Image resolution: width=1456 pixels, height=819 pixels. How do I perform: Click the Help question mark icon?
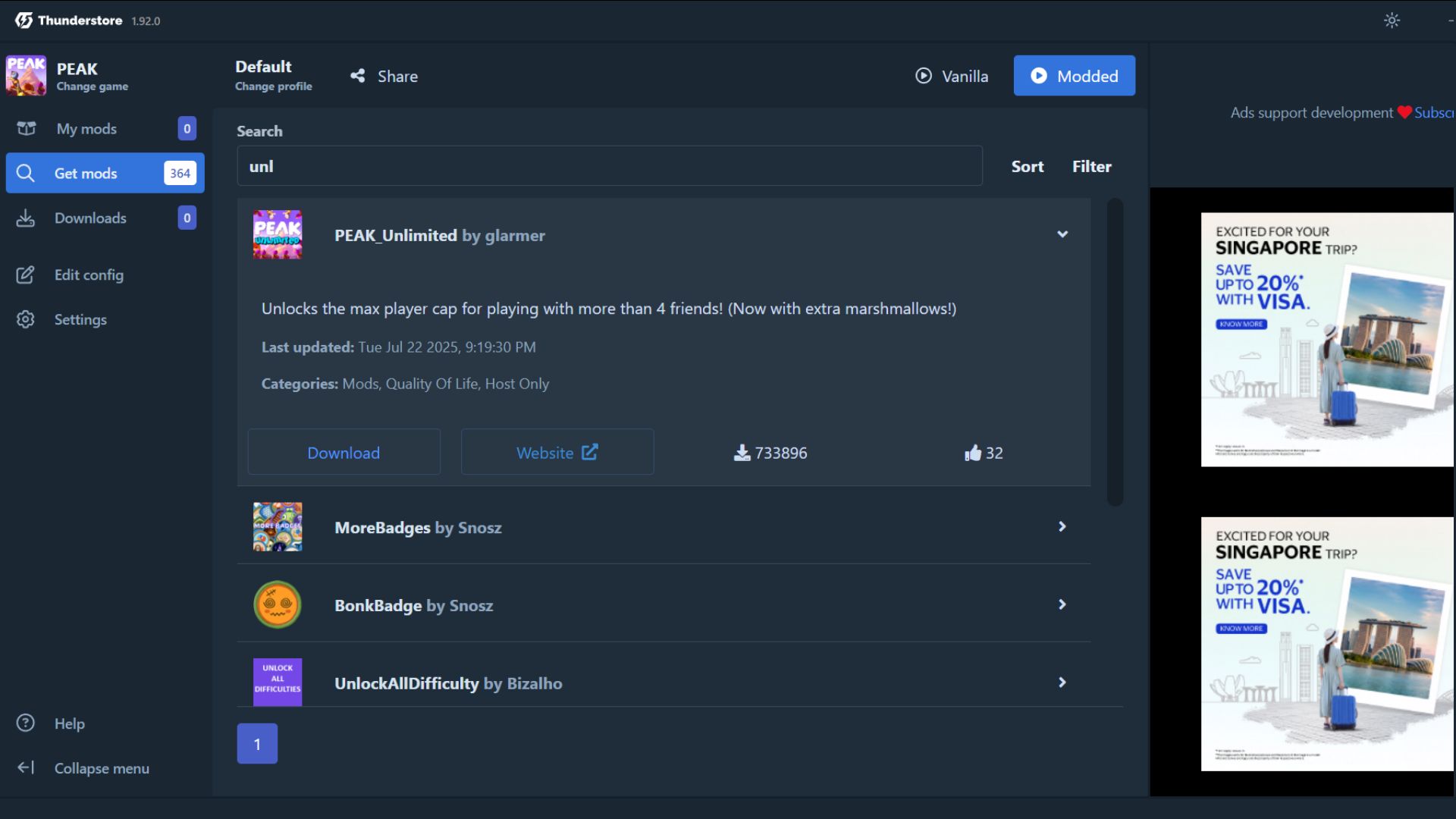click(x=26, y=723)
